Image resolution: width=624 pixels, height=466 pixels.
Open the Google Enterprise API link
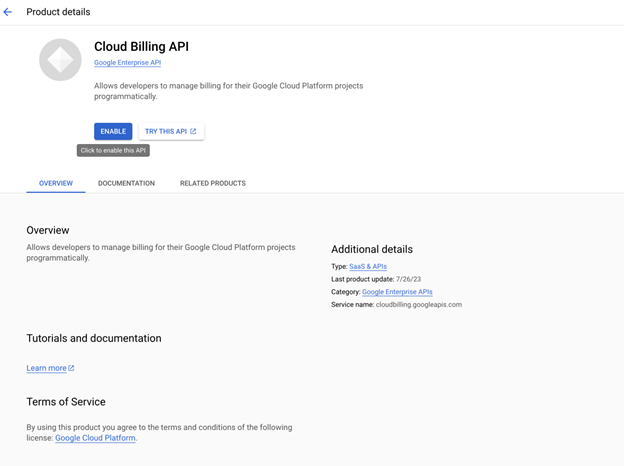[127, 62]
